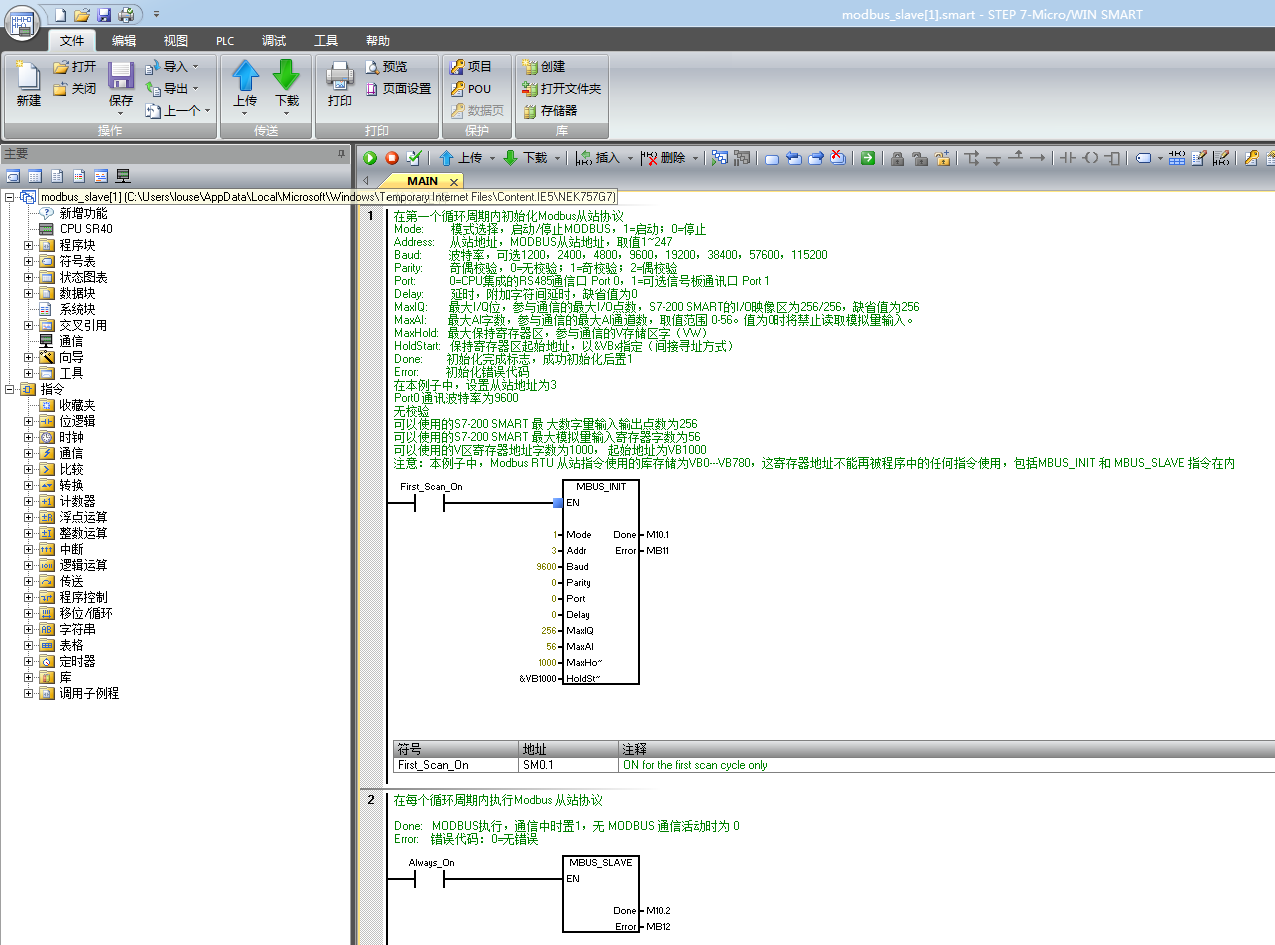Viewport: 1275px width, 945px height.
Task: Collapse the 指令 instruction tree root
Action: click(x=10, y=389)
